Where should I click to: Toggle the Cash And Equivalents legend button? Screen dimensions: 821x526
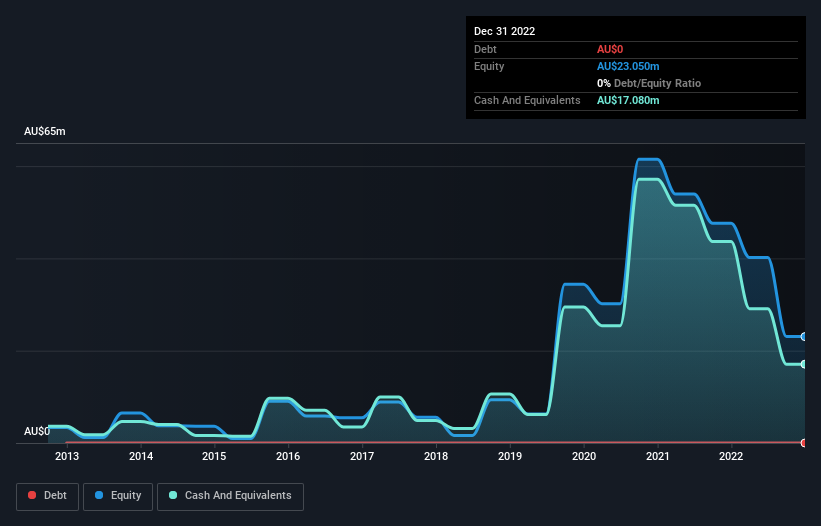click(x=230, y=496)
